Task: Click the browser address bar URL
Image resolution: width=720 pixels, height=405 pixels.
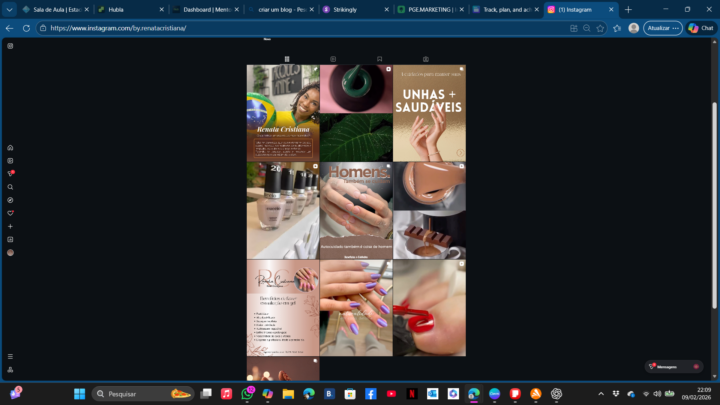Action: click(200, 28)
